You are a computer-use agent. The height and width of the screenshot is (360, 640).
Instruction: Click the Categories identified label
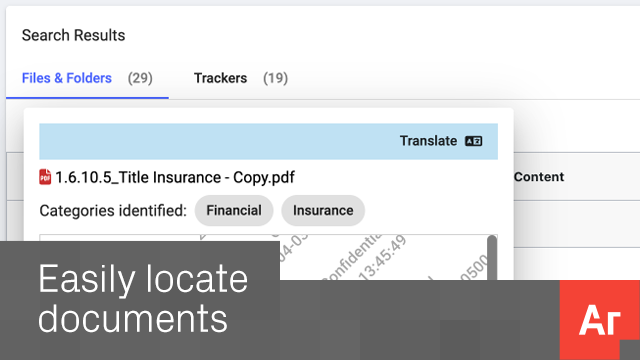click(x=113, y=211)
